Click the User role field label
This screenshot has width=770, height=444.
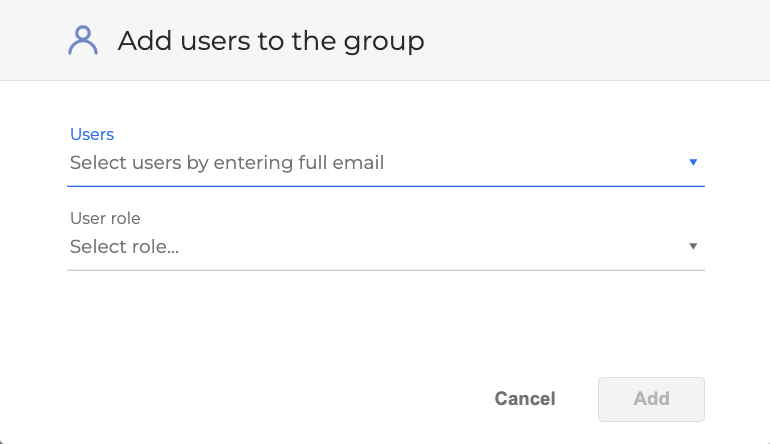[105, 218]
